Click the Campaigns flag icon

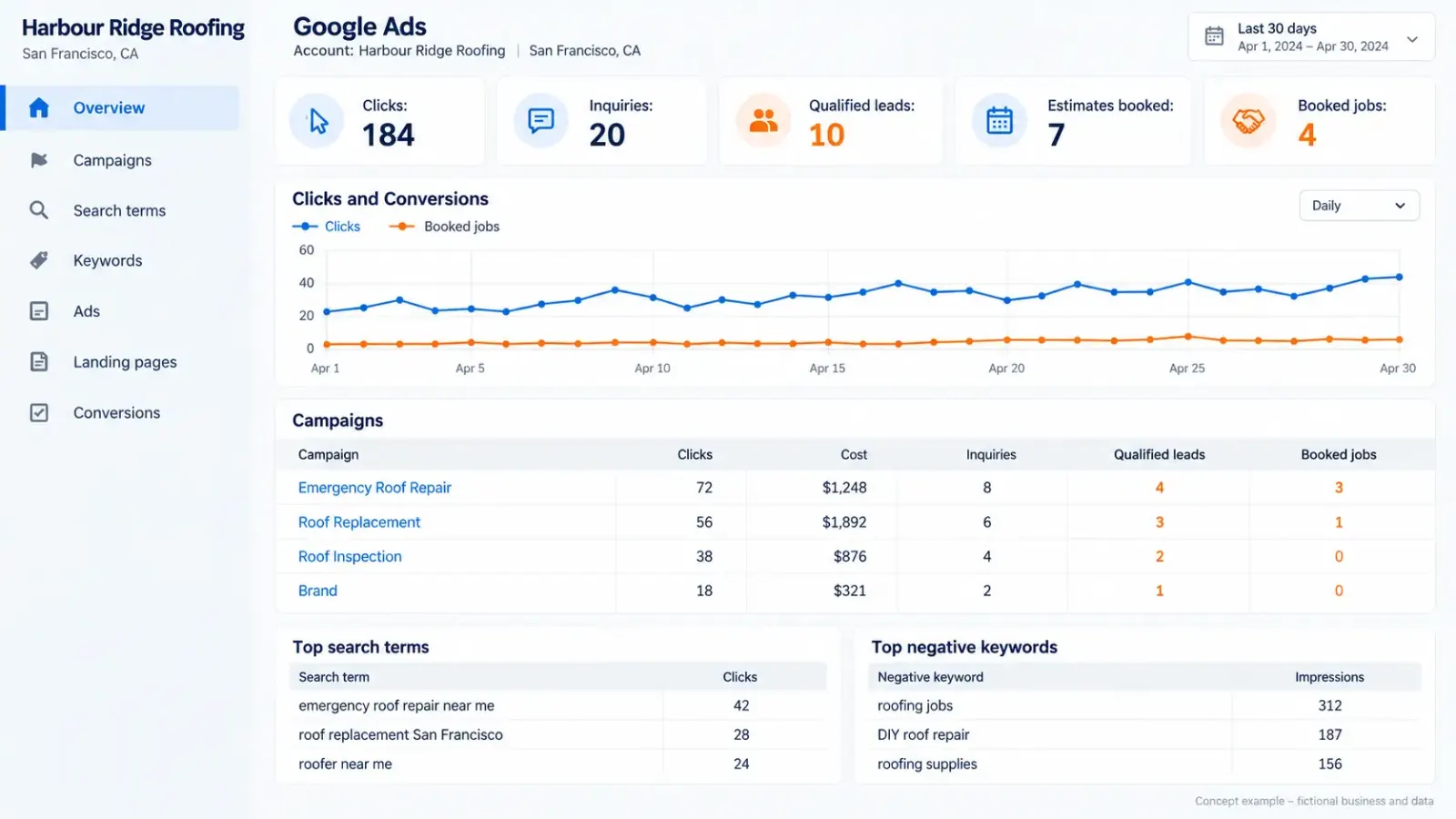point(38,160)
